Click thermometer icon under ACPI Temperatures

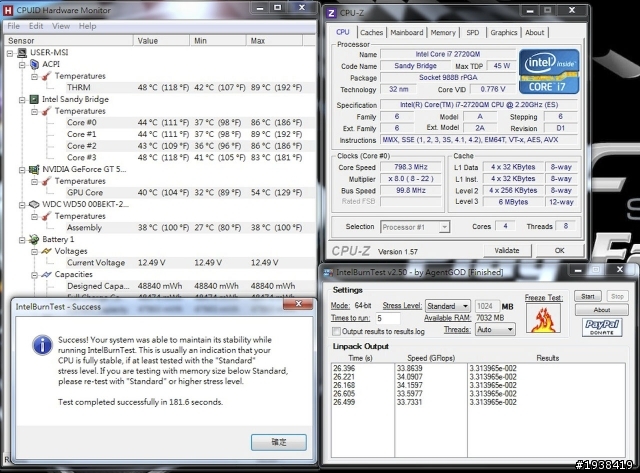pyautogui.click(x=47, y=76)
